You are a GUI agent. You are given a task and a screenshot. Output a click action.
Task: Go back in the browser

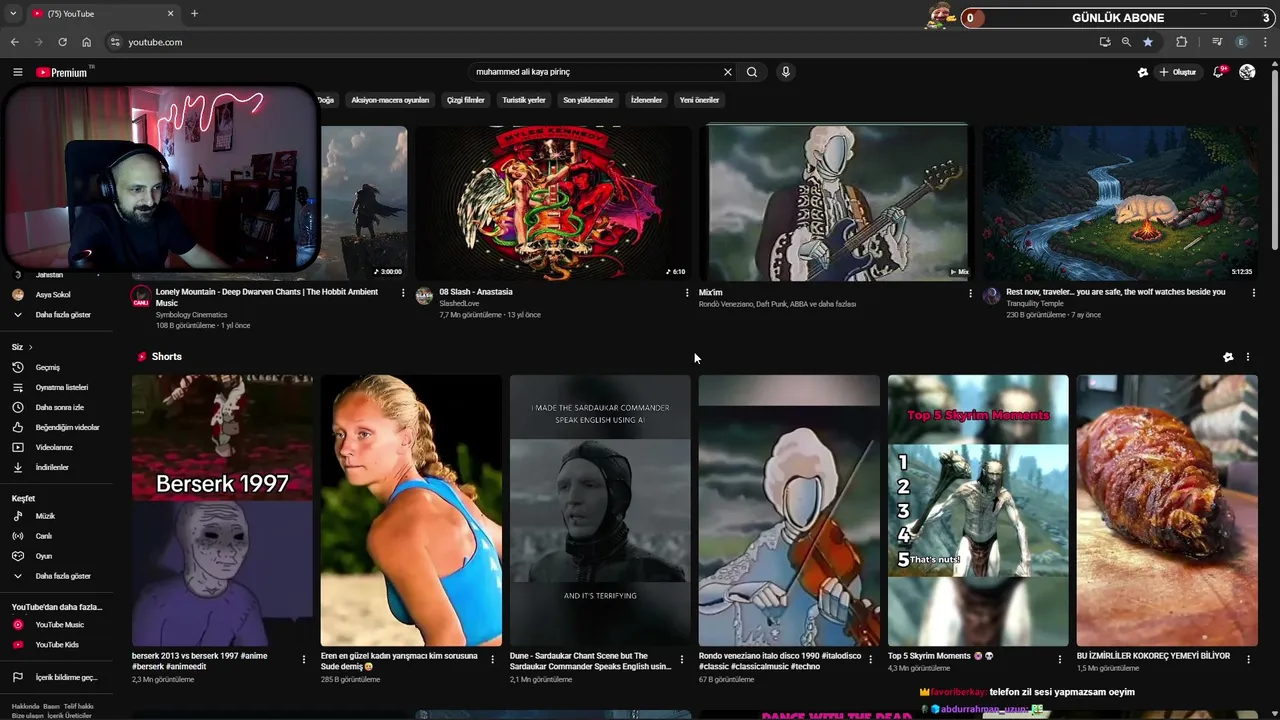(14, 42)
